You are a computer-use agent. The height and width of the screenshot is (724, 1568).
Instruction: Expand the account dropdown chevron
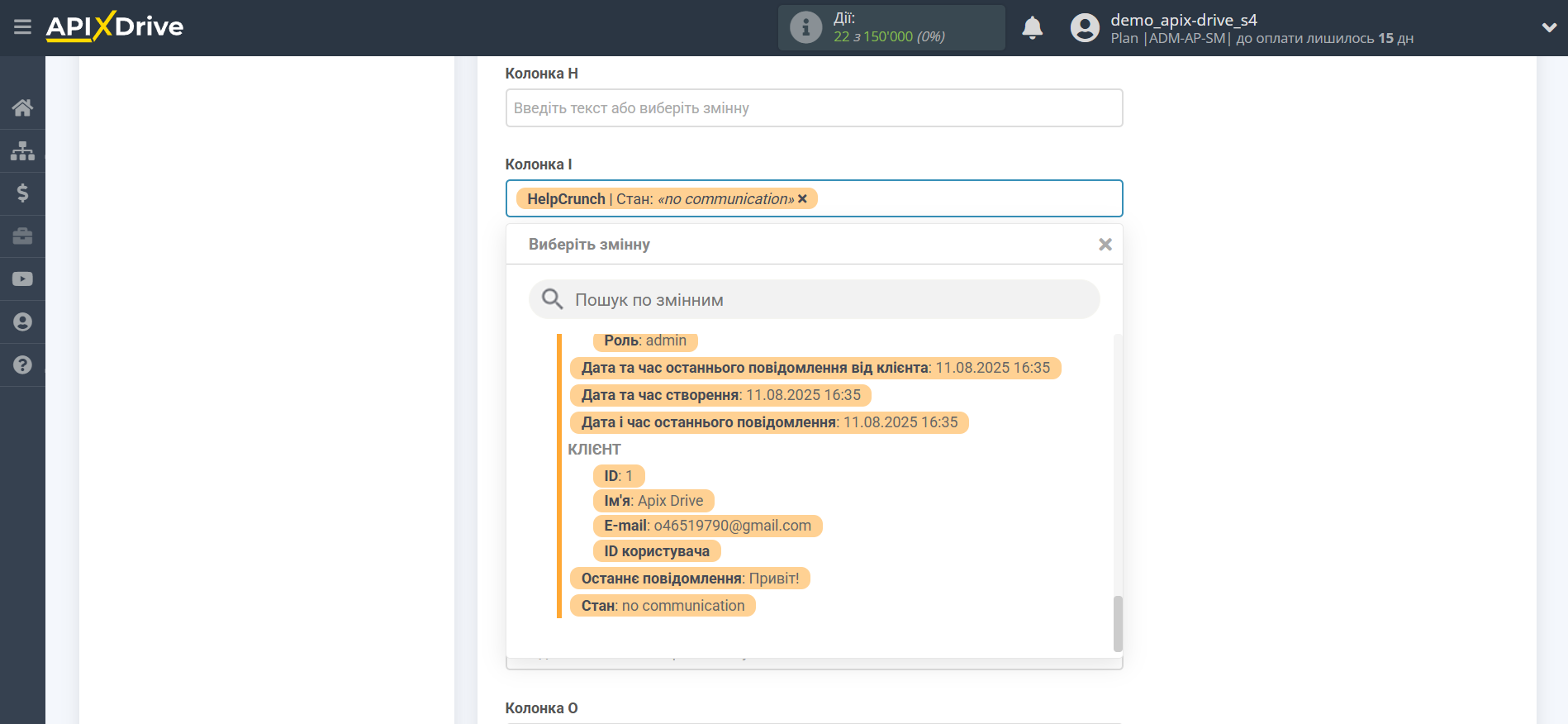click(1549, 27)
